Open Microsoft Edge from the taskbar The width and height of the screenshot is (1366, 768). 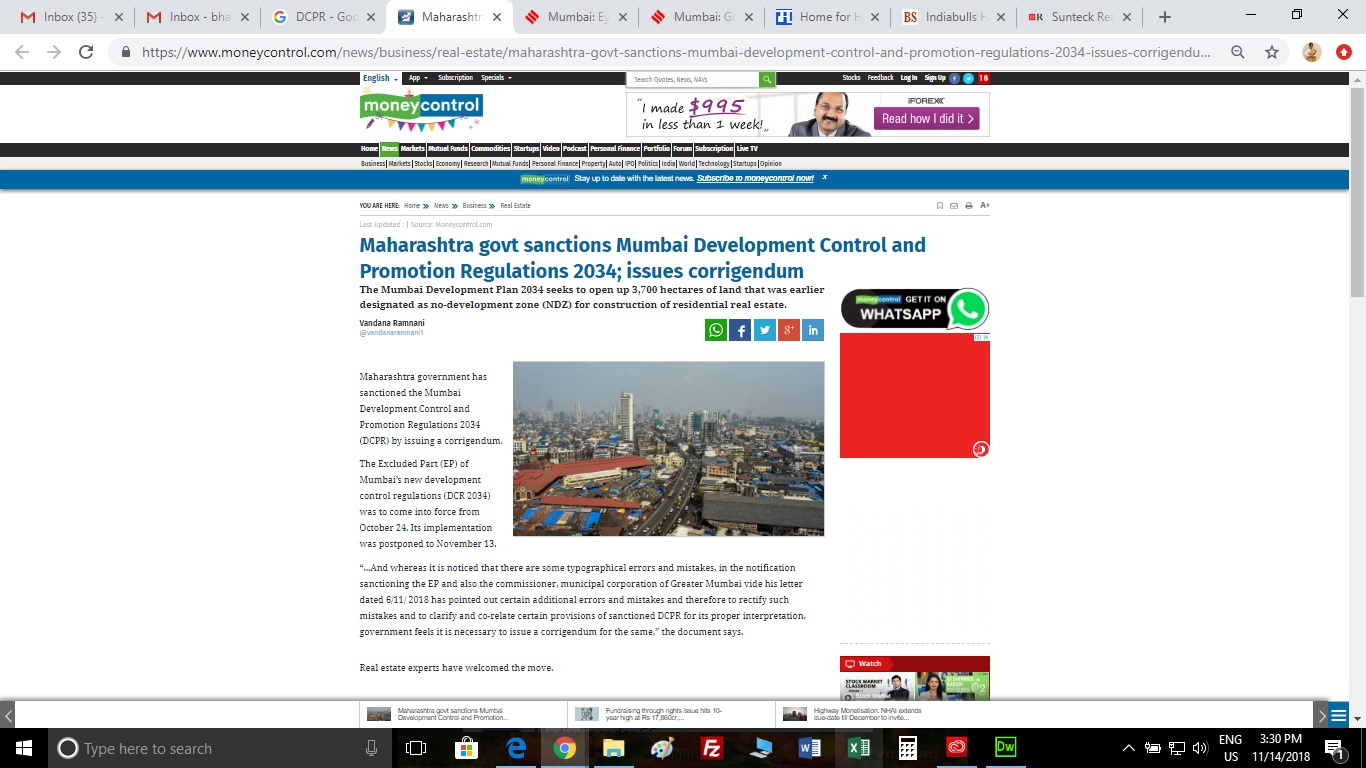tap(516, 748)
